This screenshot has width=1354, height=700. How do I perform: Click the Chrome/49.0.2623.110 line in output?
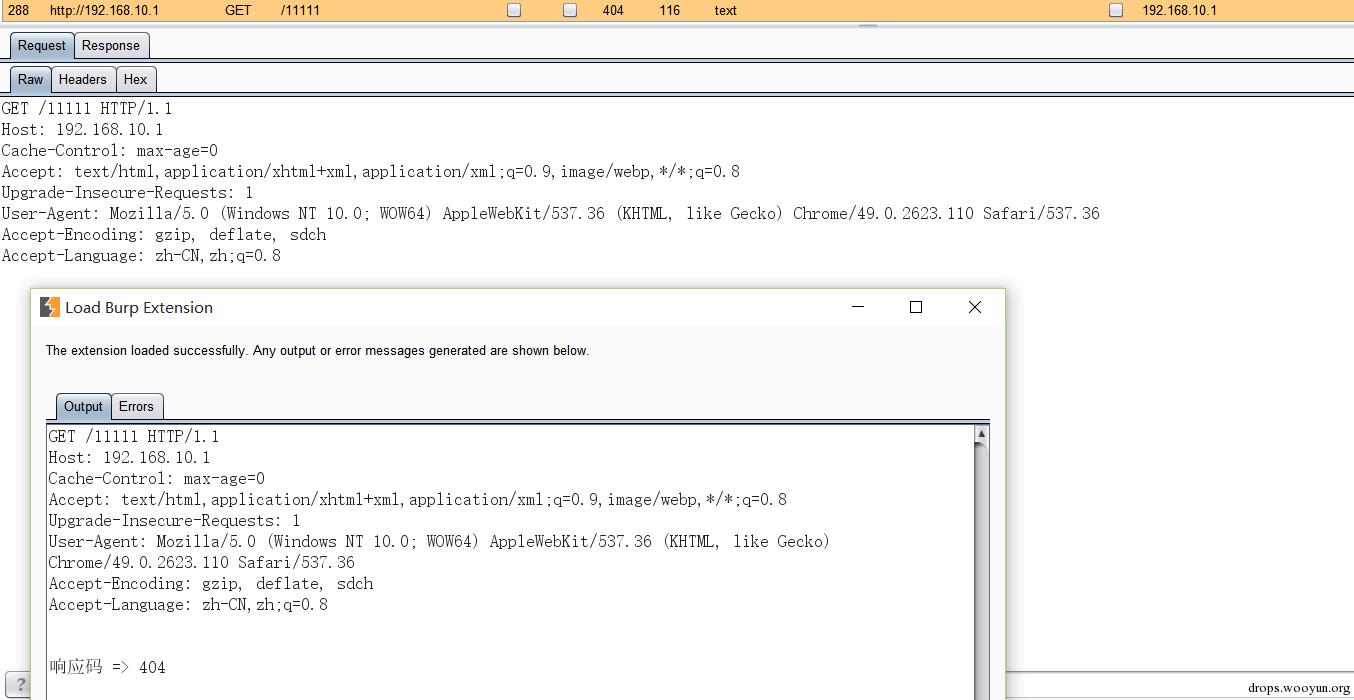pyautogui.click(x=201, y=562)
